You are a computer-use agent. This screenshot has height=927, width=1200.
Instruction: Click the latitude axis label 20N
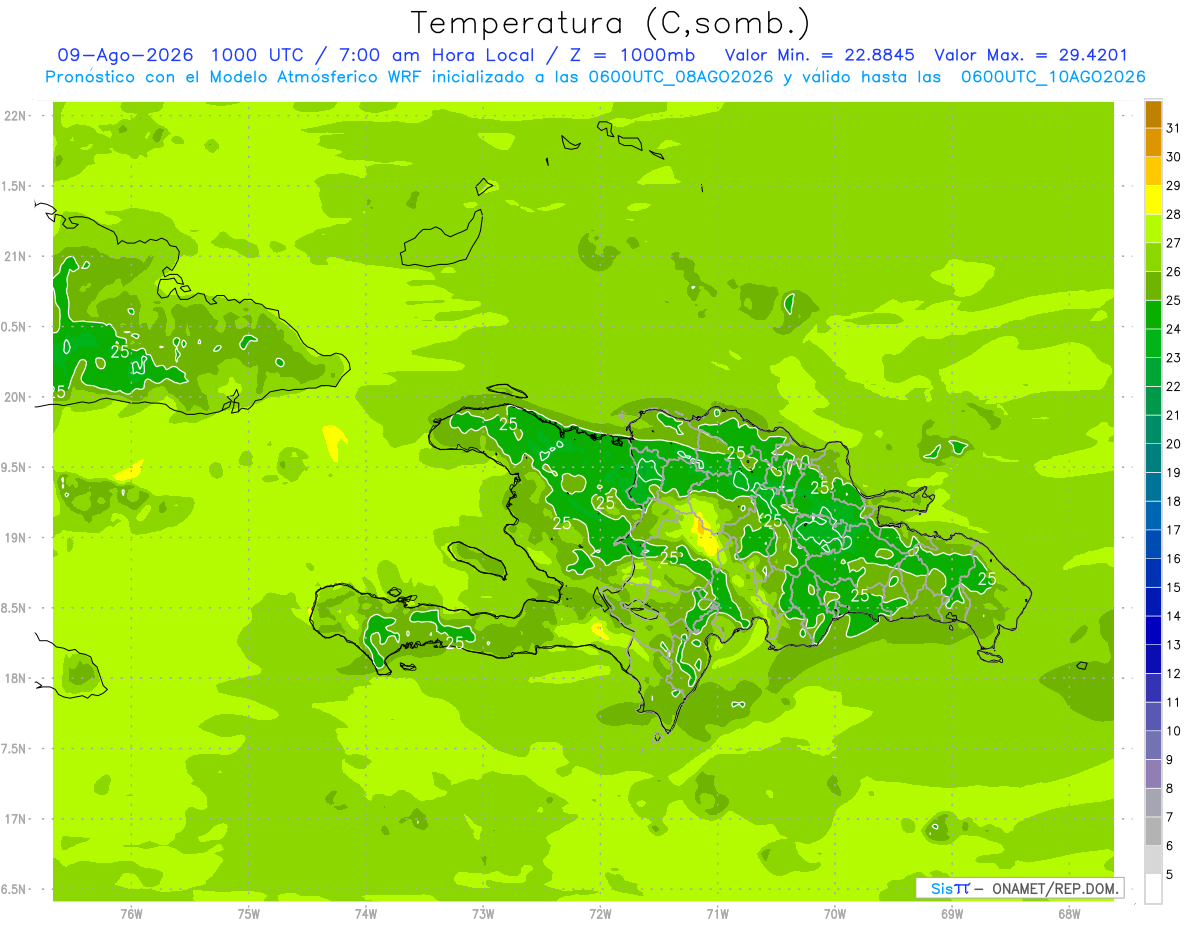17,397
